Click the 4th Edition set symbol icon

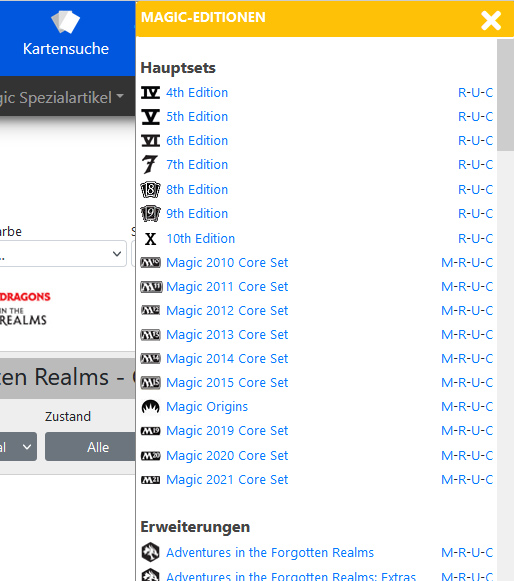(150, 93)
